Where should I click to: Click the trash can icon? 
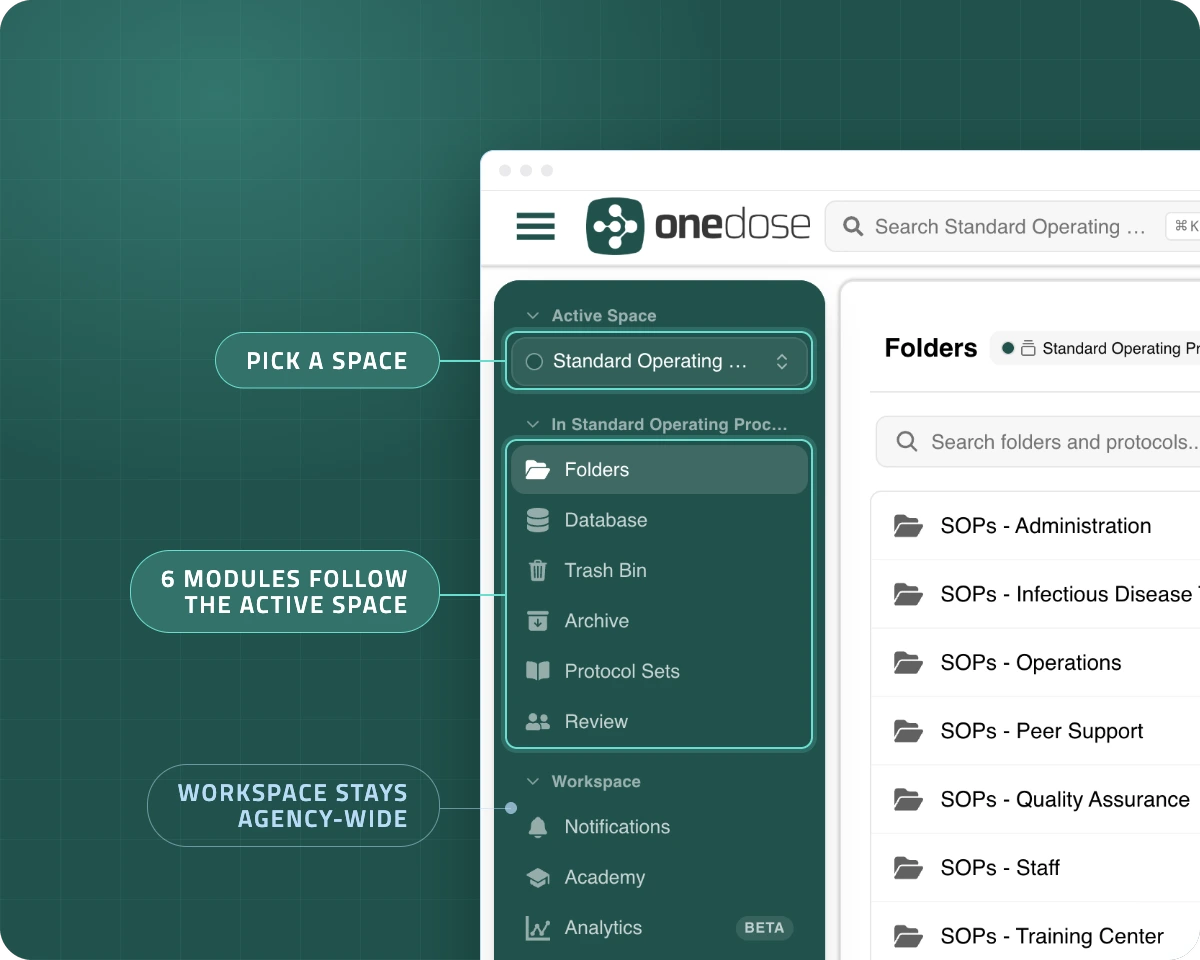538,570
